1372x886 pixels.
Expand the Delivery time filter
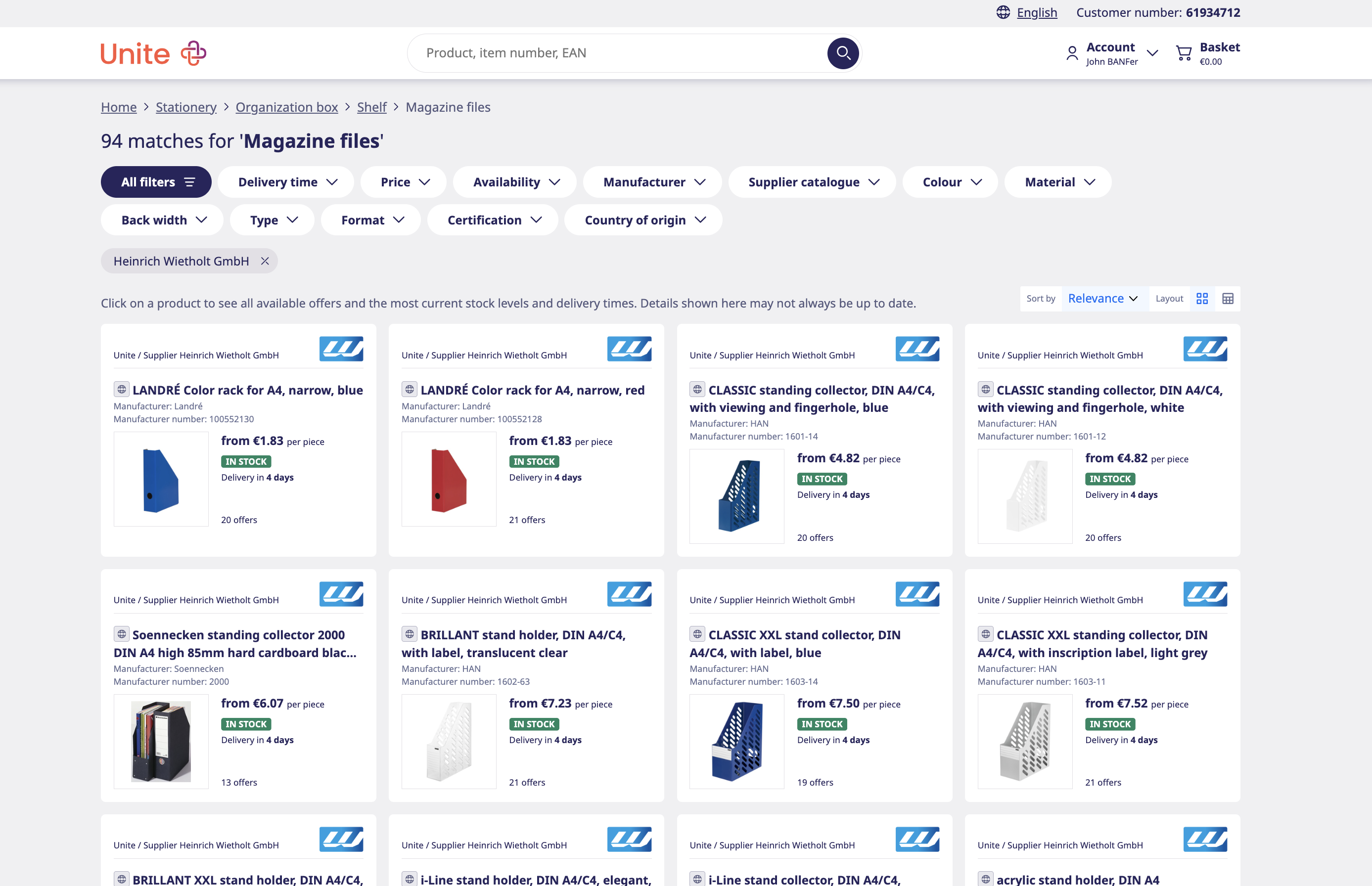tap(286, 182)
